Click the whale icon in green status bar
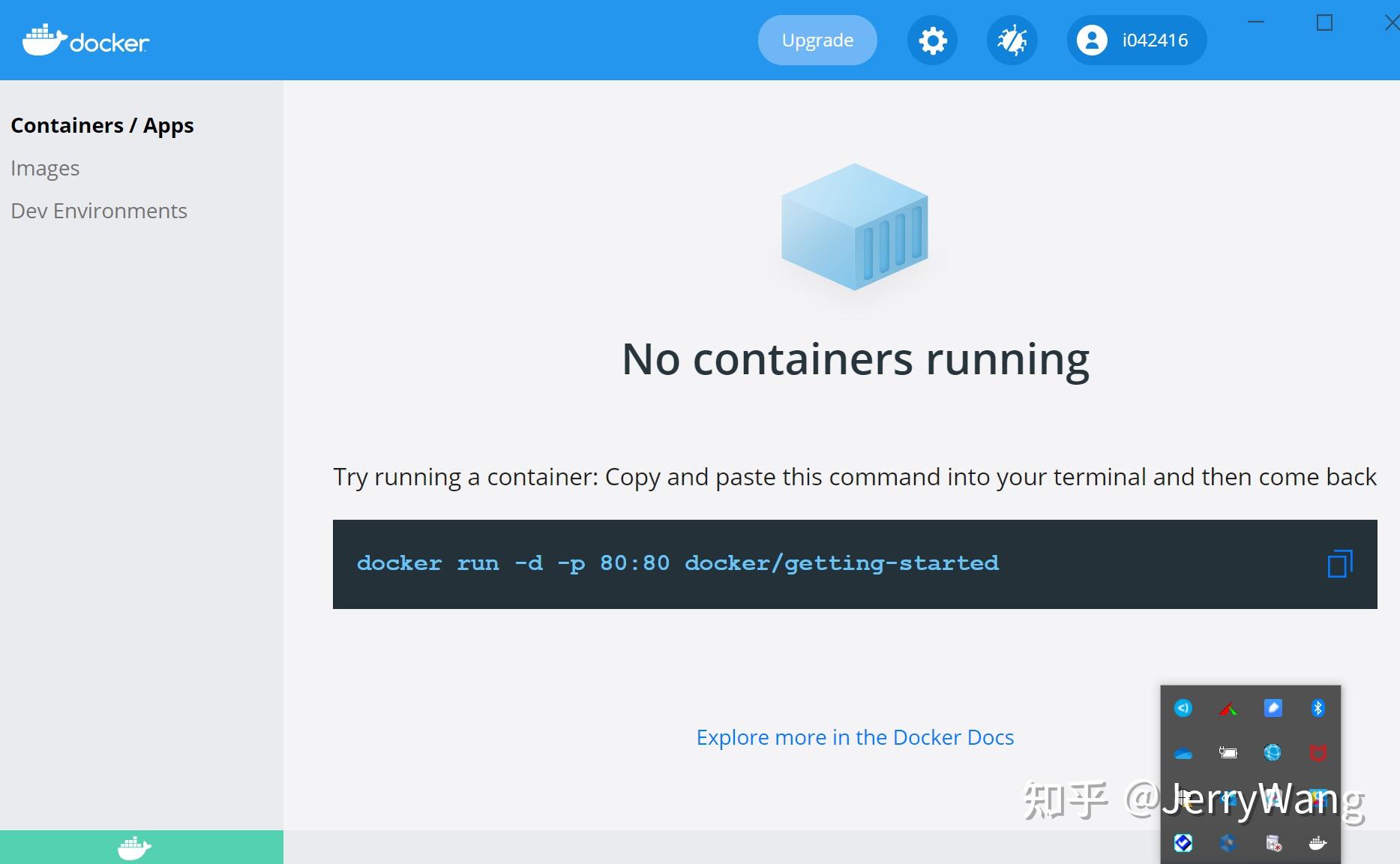Screen dimensions: 1400x864 (x=133, y=847)
